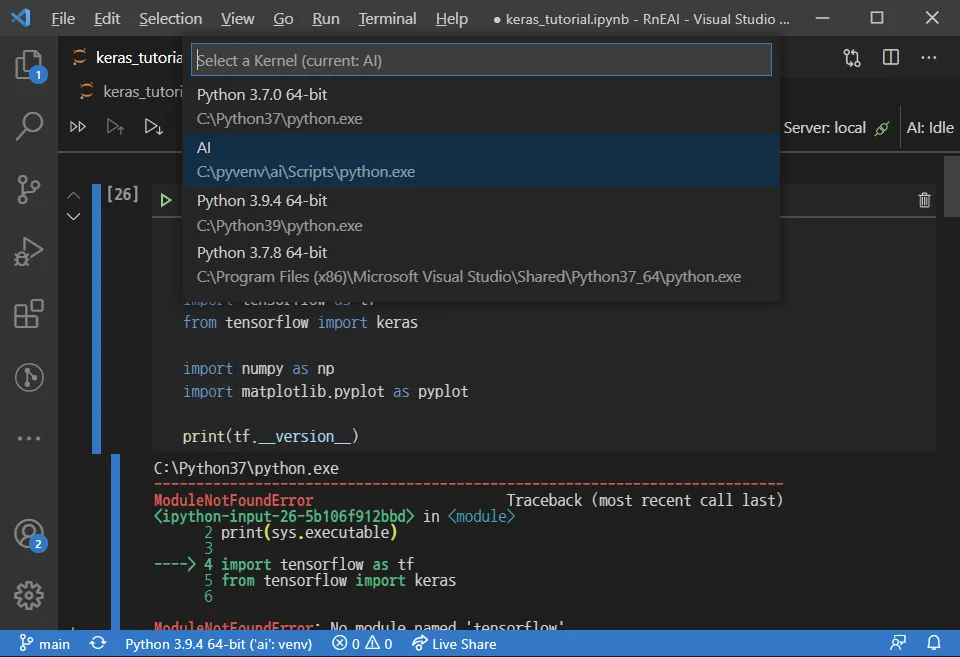Open the Run and Debug view
Viewport: 960px width, 657px height.
point(29,251)
